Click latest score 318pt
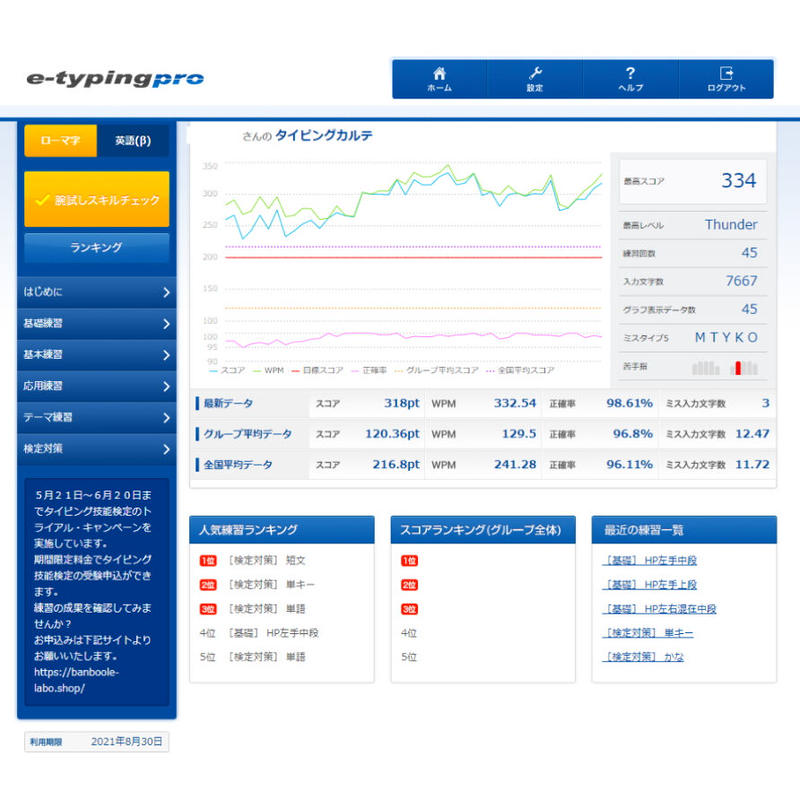This screenshot has width=800, height=800. (402, 404)
